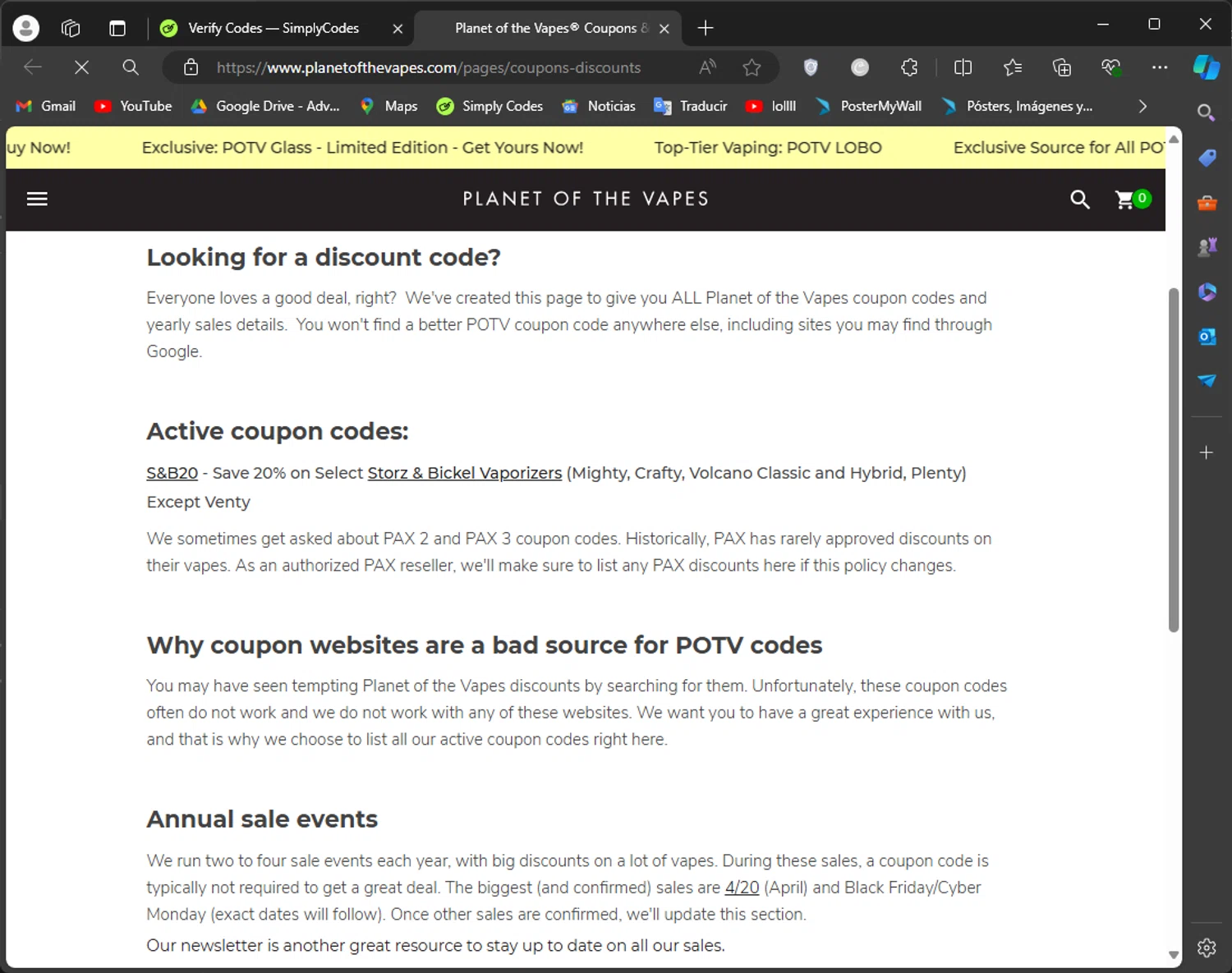Viewport: 1232px width, 973px height.
Task: Open Simply Codes bookmark
Action: [x=490, y=106]
